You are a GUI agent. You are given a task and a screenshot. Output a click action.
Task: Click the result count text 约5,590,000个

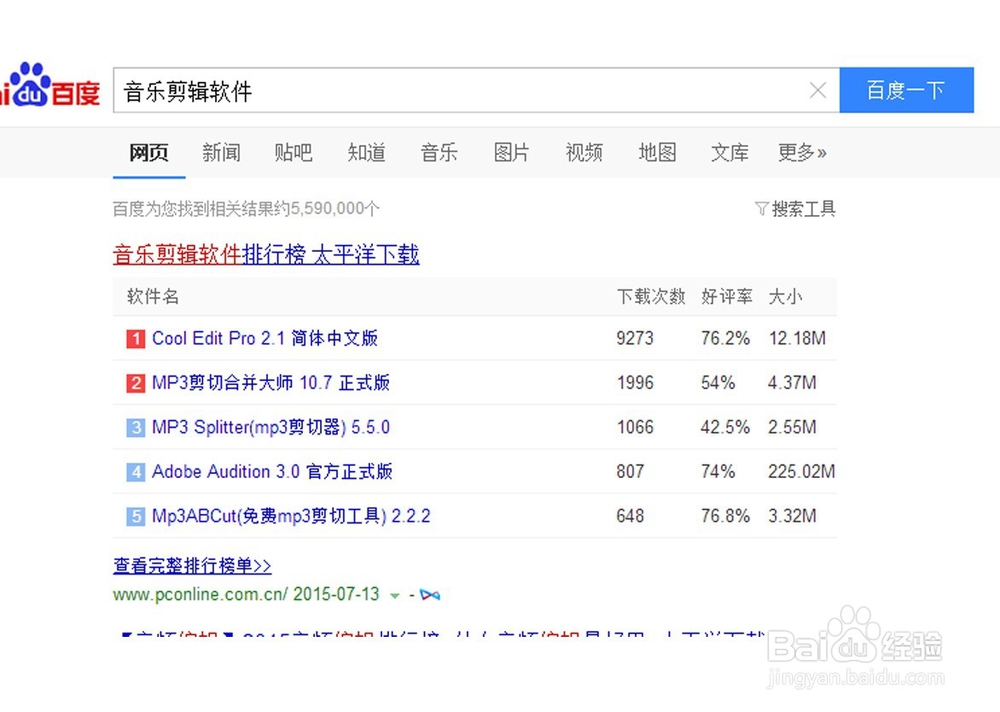pyautogui.click(x=327, y=209)
